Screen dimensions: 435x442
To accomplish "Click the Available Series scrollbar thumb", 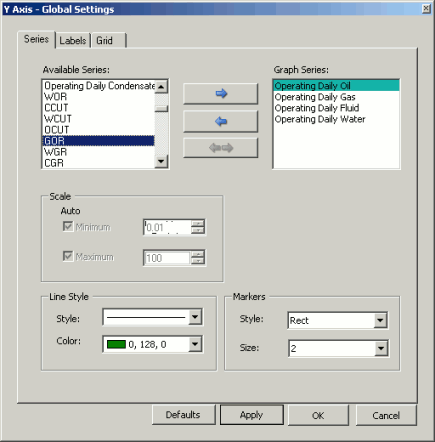I will pos(162,109).
